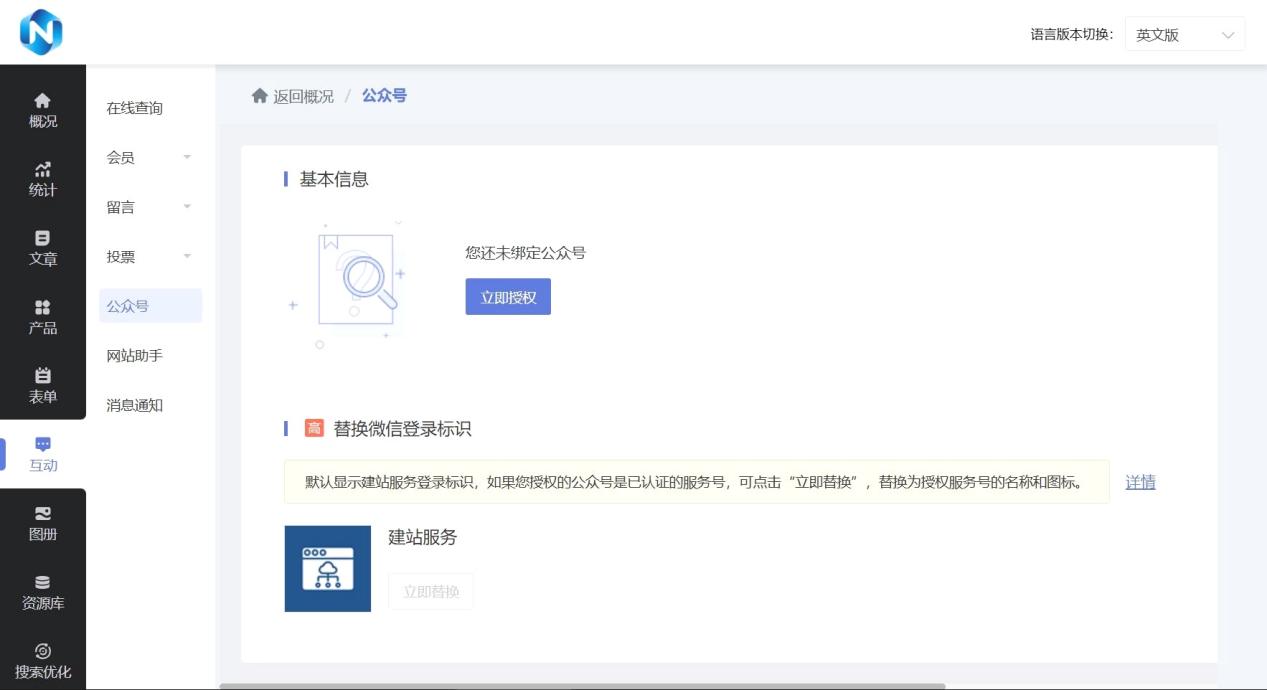This screenshot has width=1267, height=690.
Task: Open 消息通知 menu item
Action: (135, 405)
